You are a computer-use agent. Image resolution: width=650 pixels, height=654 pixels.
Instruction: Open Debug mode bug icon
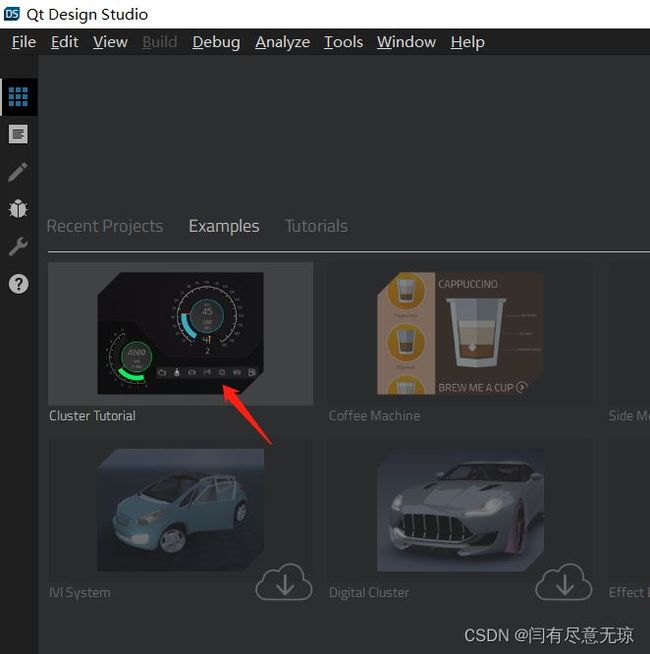18,209
